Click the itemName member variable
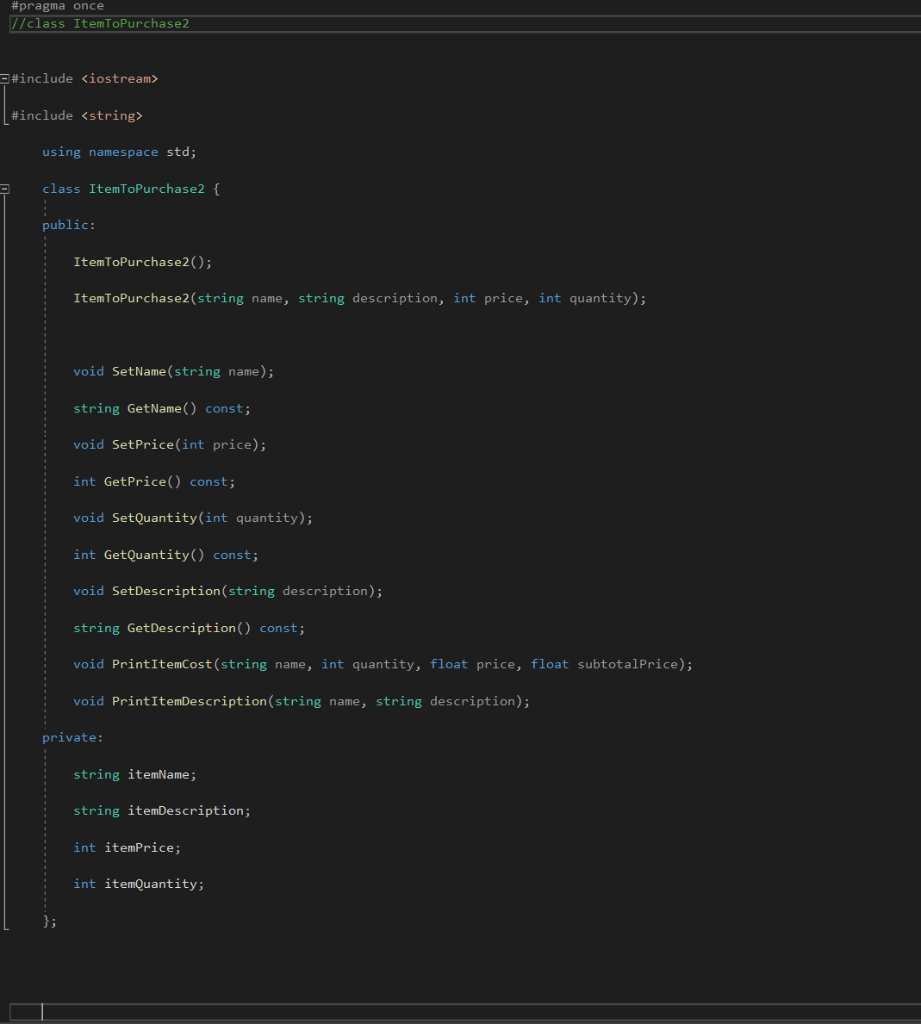This screenshot has width=921, height=1024. [x=155, y=774]
